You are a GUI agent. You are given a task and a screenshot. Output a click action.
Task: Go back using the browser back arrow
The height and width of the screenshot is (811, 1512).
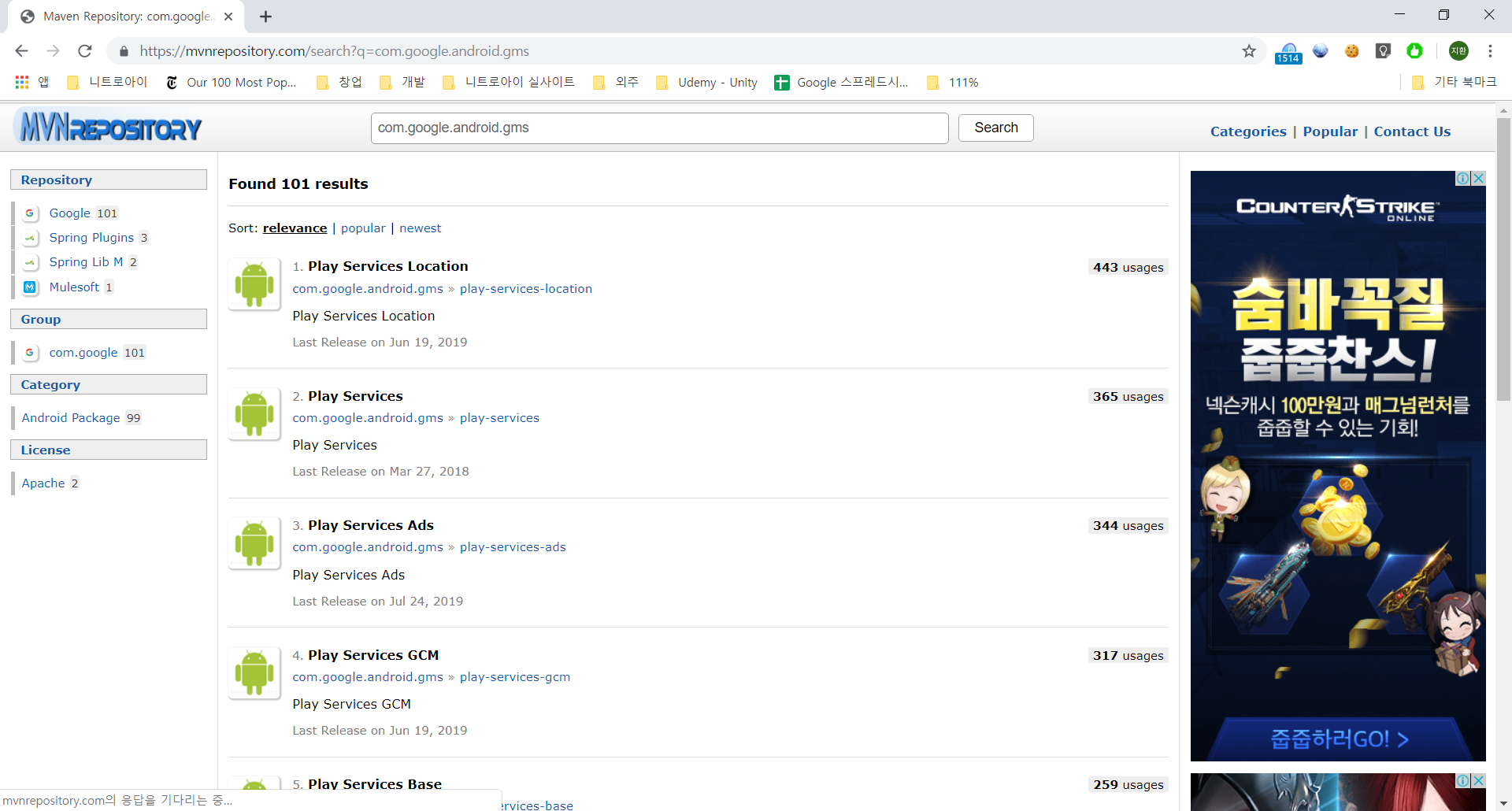pos(21,51)
